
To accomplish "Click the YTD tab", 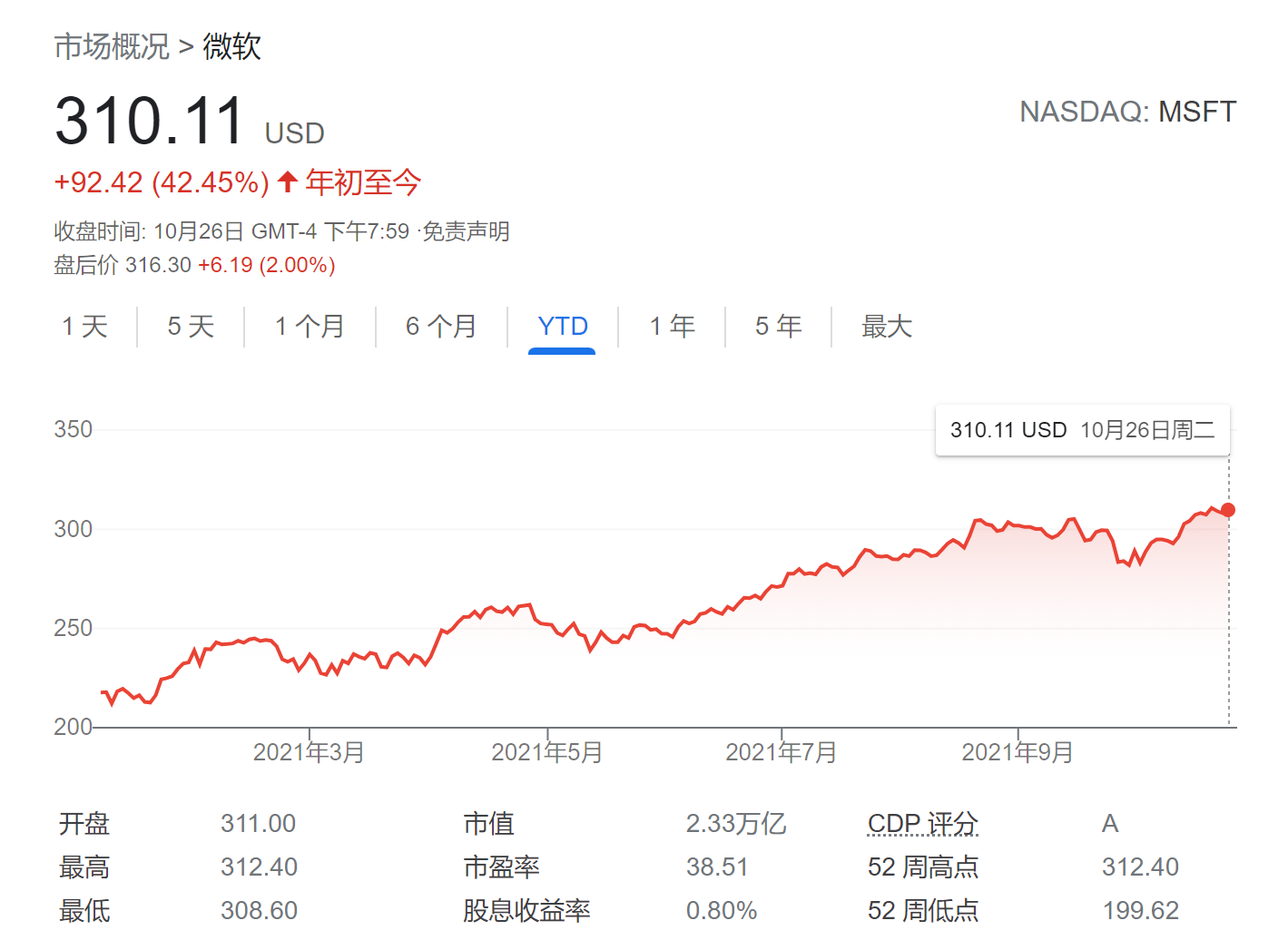I will (562, 326).
